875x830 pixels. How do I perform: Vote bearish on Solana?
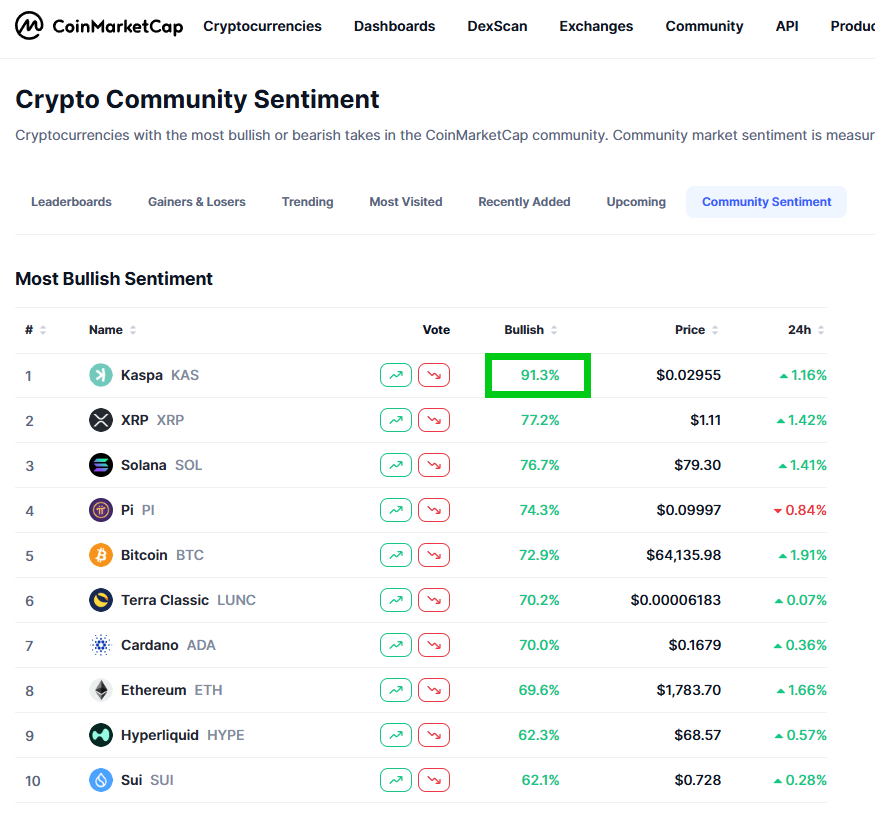(x=434, y=465)
